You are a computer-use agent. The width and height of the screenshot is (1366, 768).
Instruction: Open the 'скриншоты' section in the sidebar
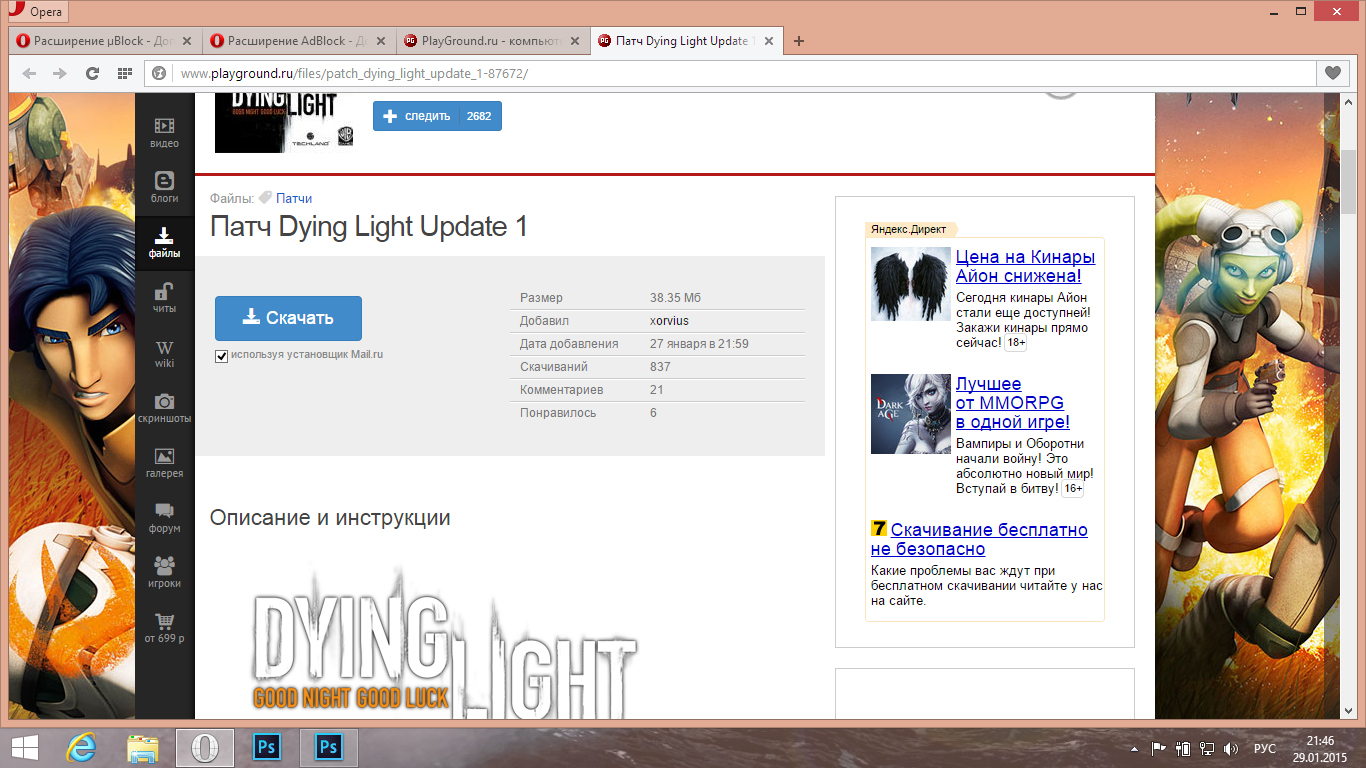pyautogui.click(x=165, y=408)
